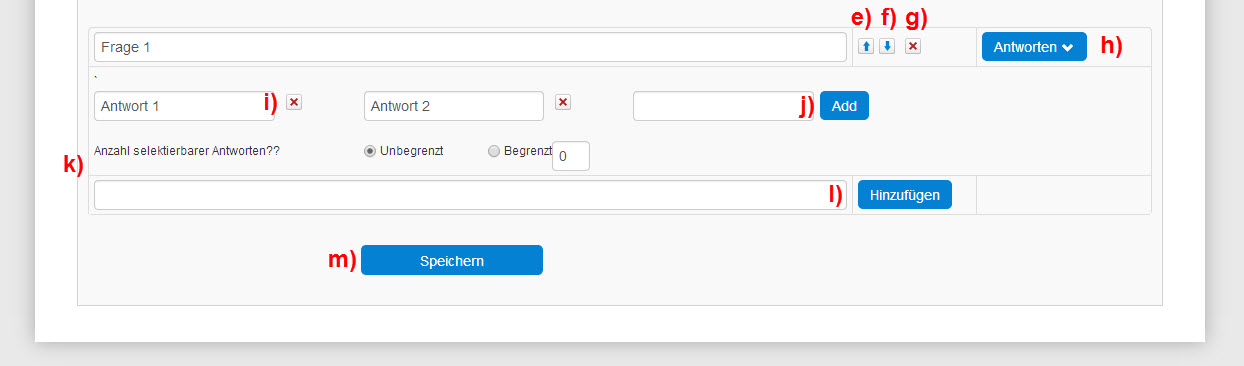Image resolution: width=1244 pixels, height=366 pixels.
Task: Select the Begrenzt radio button circle
Action: pyautogui.click(x=493, y=151)
